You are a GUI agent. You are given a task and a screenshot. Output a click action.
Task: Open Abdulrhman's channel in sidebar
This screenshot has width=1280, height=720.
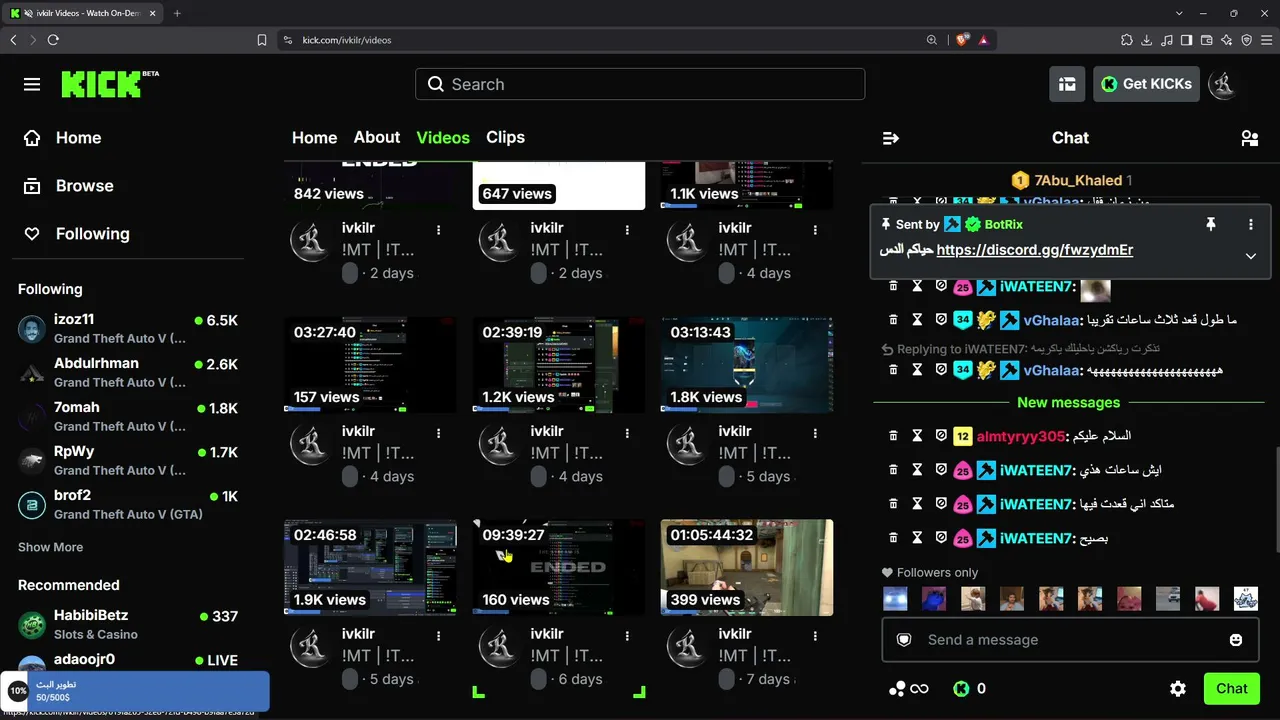click(x=128, y=373)
